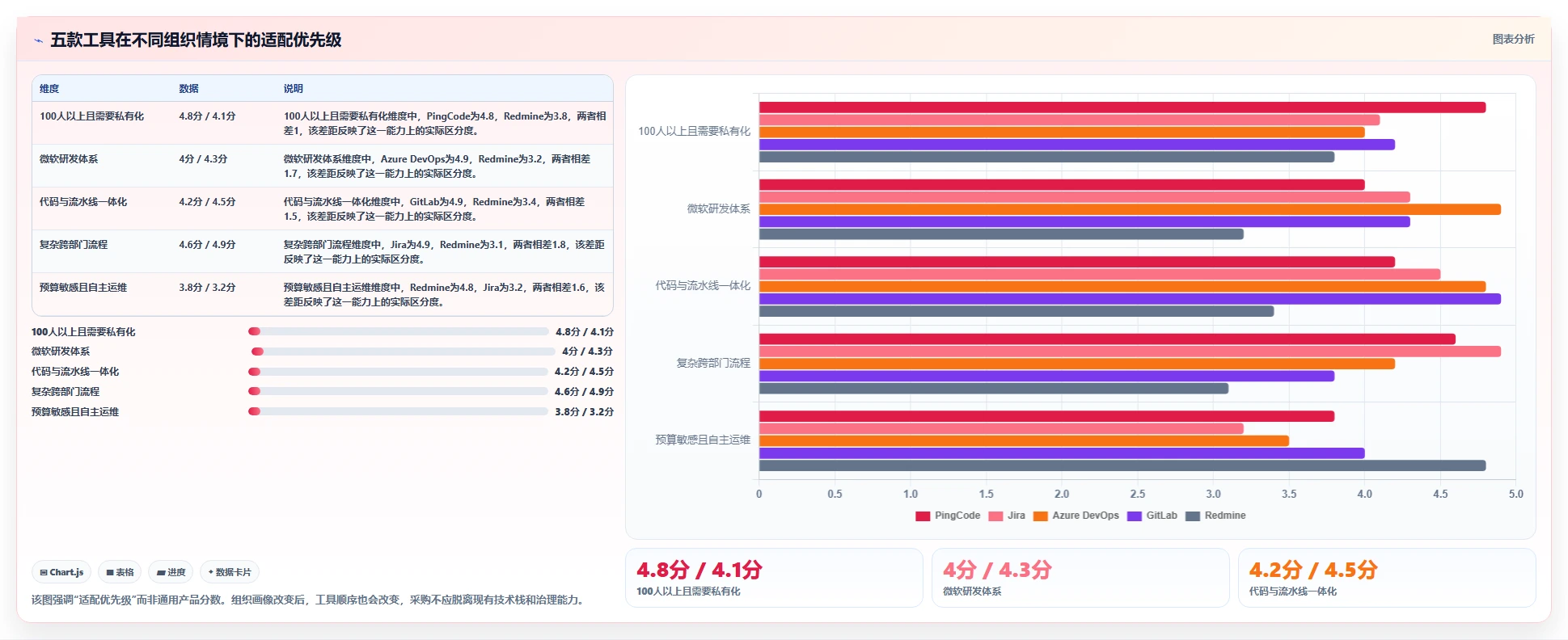This screenshot has width=1568, height=640.
Task: Click Jira bar in 预算敏感且自主运维 group
Action: (x=1001, y=428)
